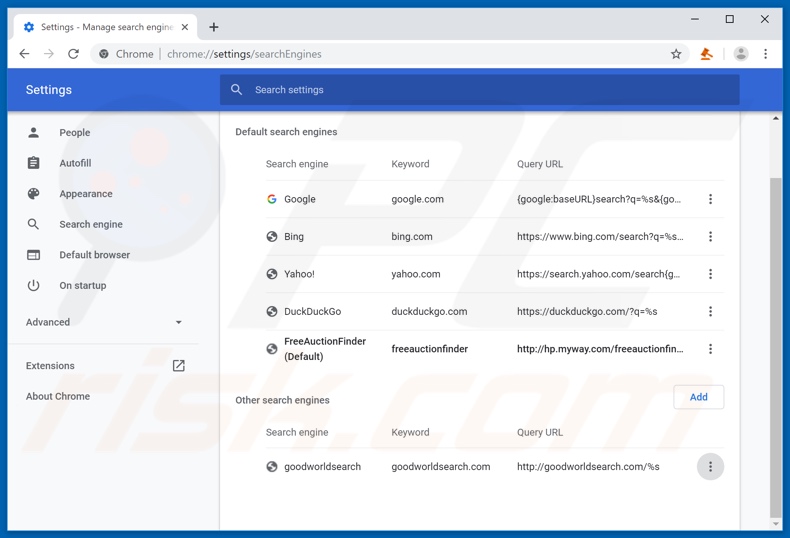Image resolution: width=790 pixels, height=538 pixels.
Task: Click the Settings title in the header
Action: pos(49,90)
